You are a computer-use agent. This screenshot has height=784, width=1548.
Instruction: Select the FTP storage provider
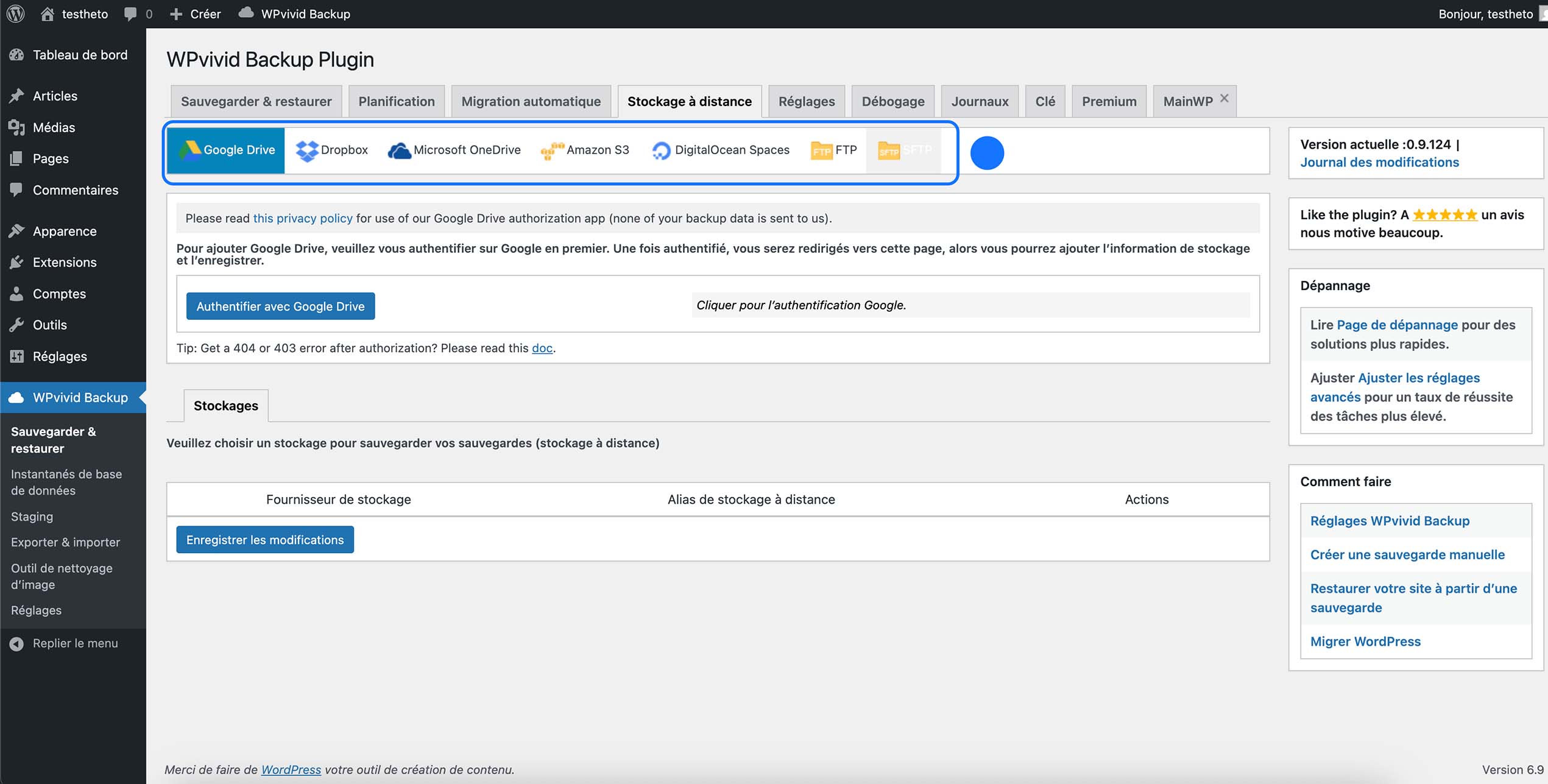click(833, 150)
